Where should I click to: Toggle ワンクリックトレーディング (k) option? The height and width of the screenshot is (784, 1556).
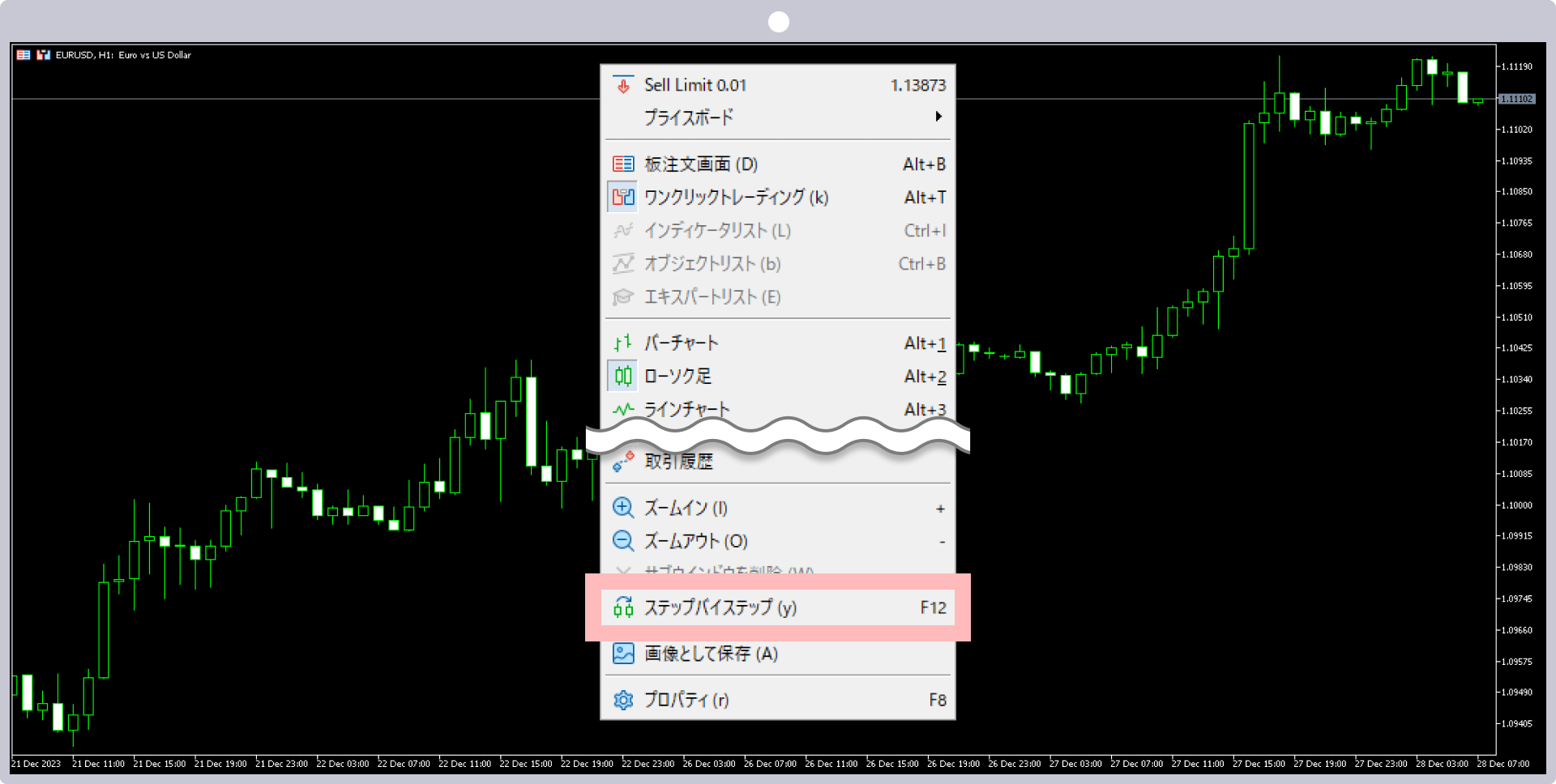click(x=778, y=197)
